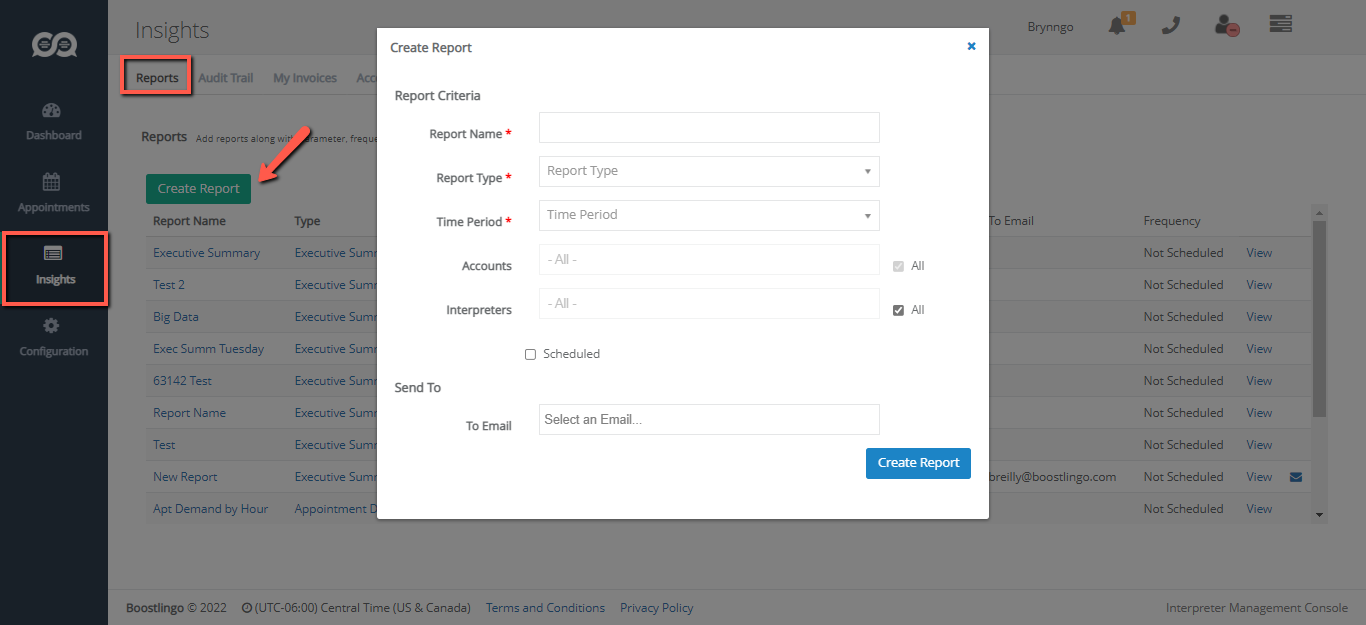The width and height of the screenshot is (1366, 625).
Task: Open the To Email selector
Action: point(709,420)
